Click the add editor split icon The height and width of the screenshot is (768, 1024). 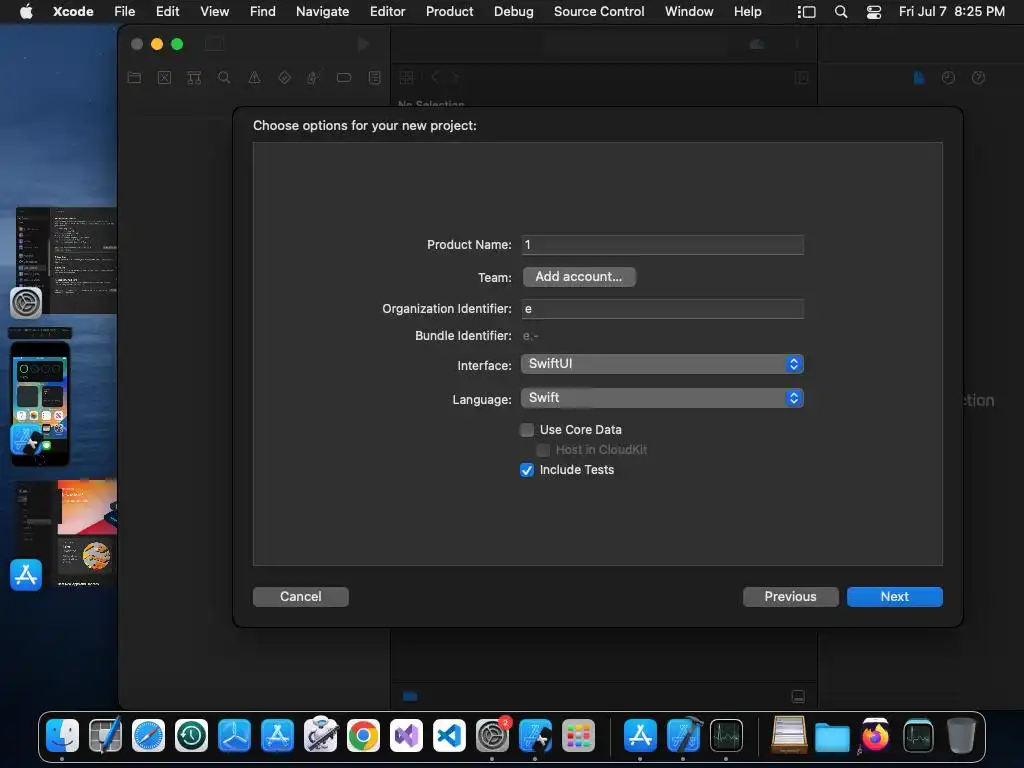pos(801,78)
